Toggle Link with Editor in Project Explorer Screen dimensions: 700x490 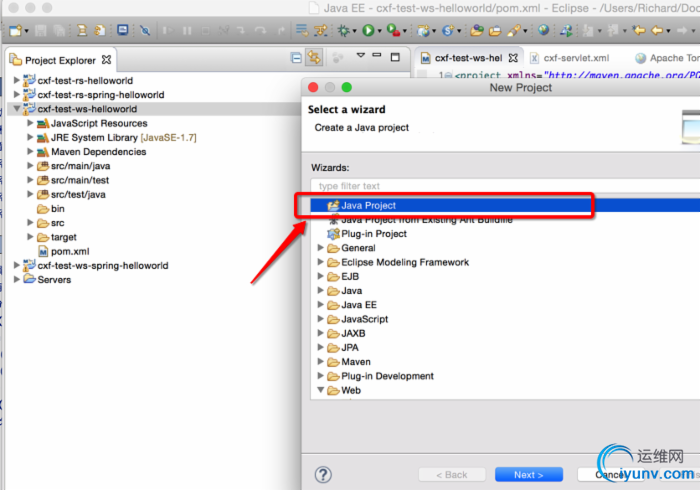(314, 58)
